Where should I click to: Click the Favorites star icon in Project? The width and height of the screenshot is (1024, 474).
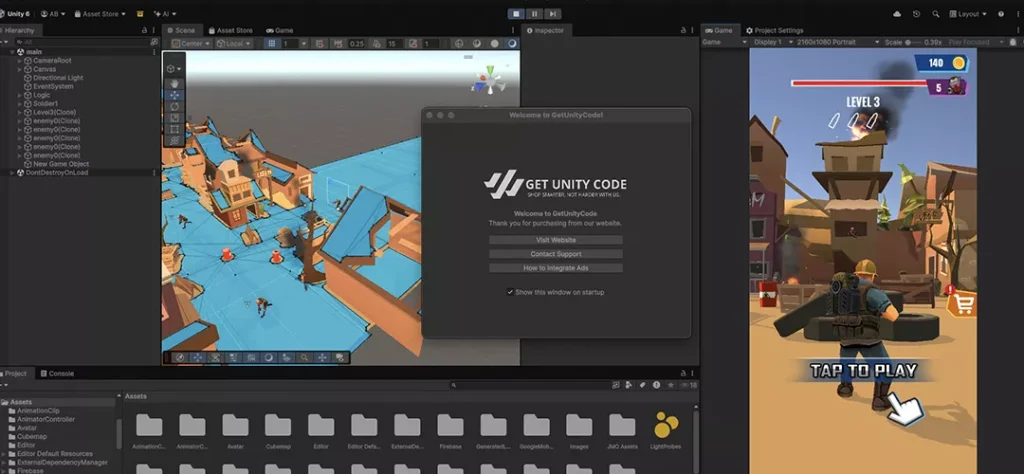coord(671,385)
